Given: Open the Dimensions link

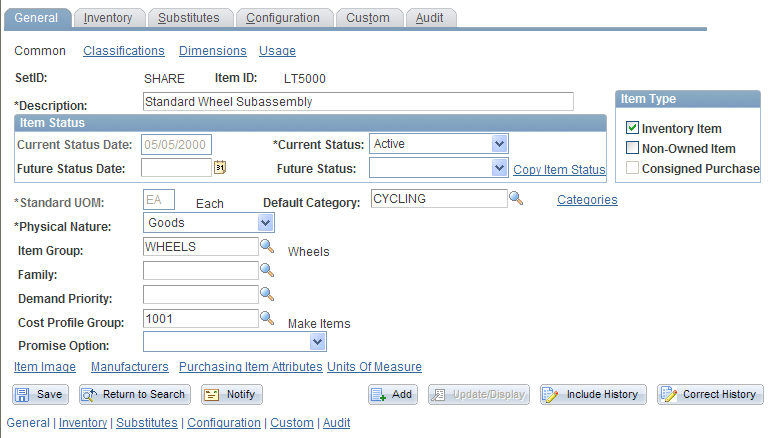Looking at the screenshot, I should [213, 51].
